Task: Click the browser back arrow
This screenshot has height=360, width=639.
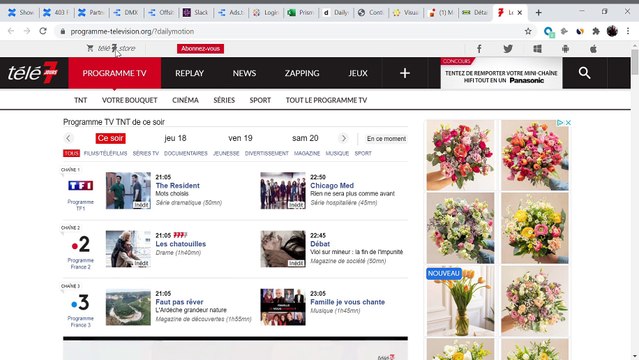Action: (11, 31)
